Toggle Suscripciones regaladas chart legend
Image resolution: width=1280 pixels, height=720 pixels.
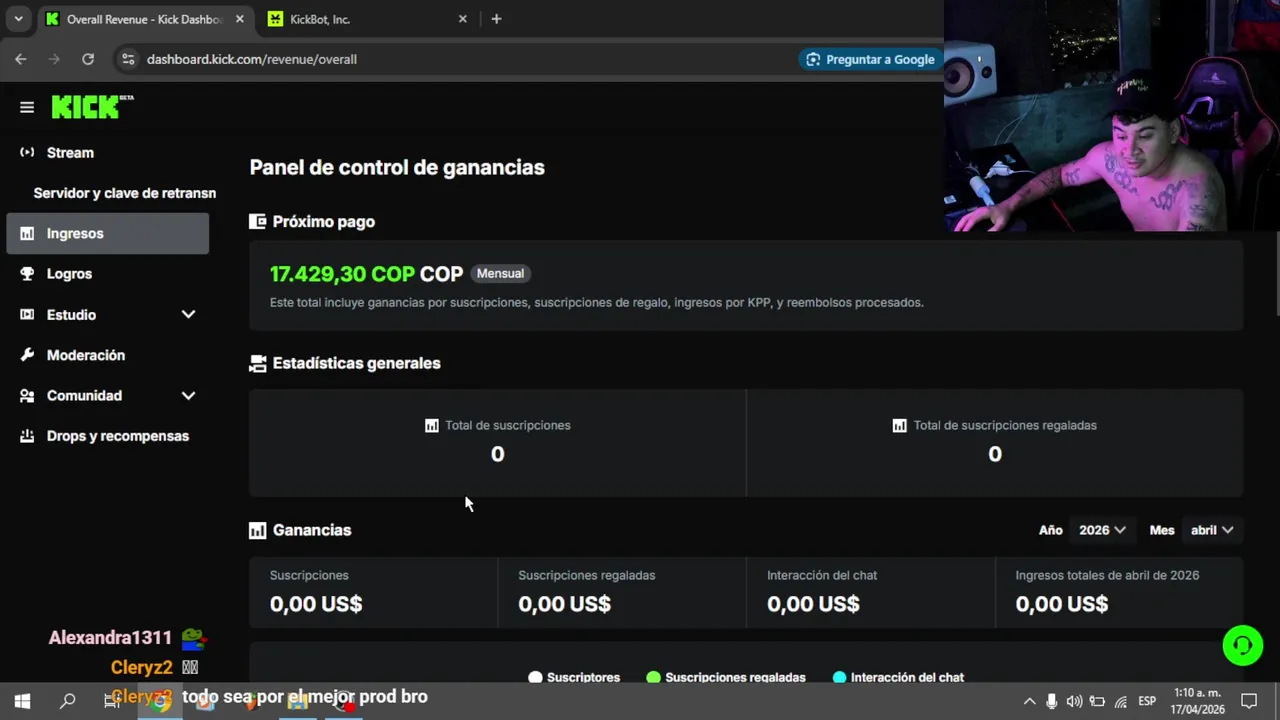point(725,677)
